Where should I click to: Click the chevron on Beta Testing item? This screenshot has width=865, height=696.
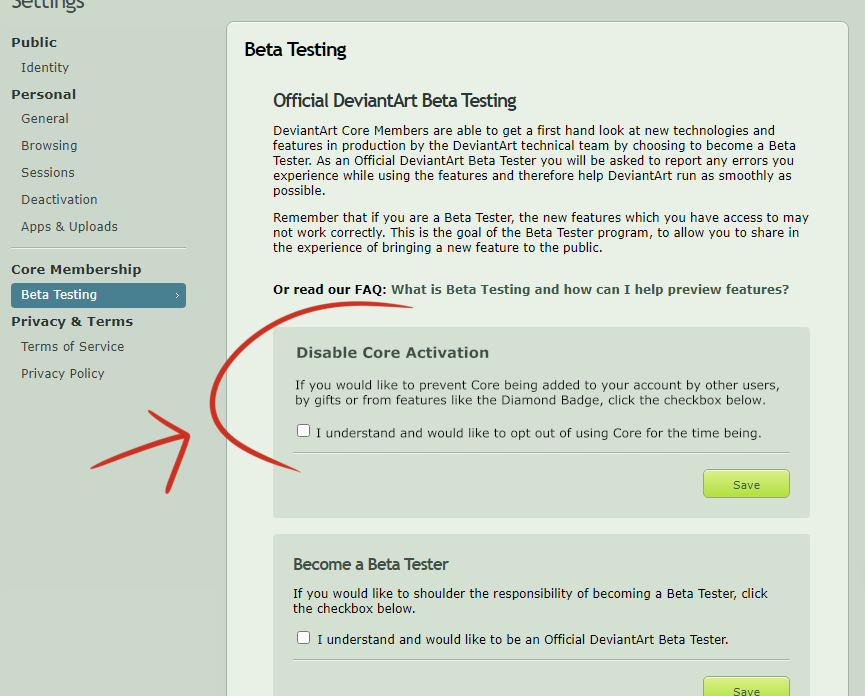177,296
